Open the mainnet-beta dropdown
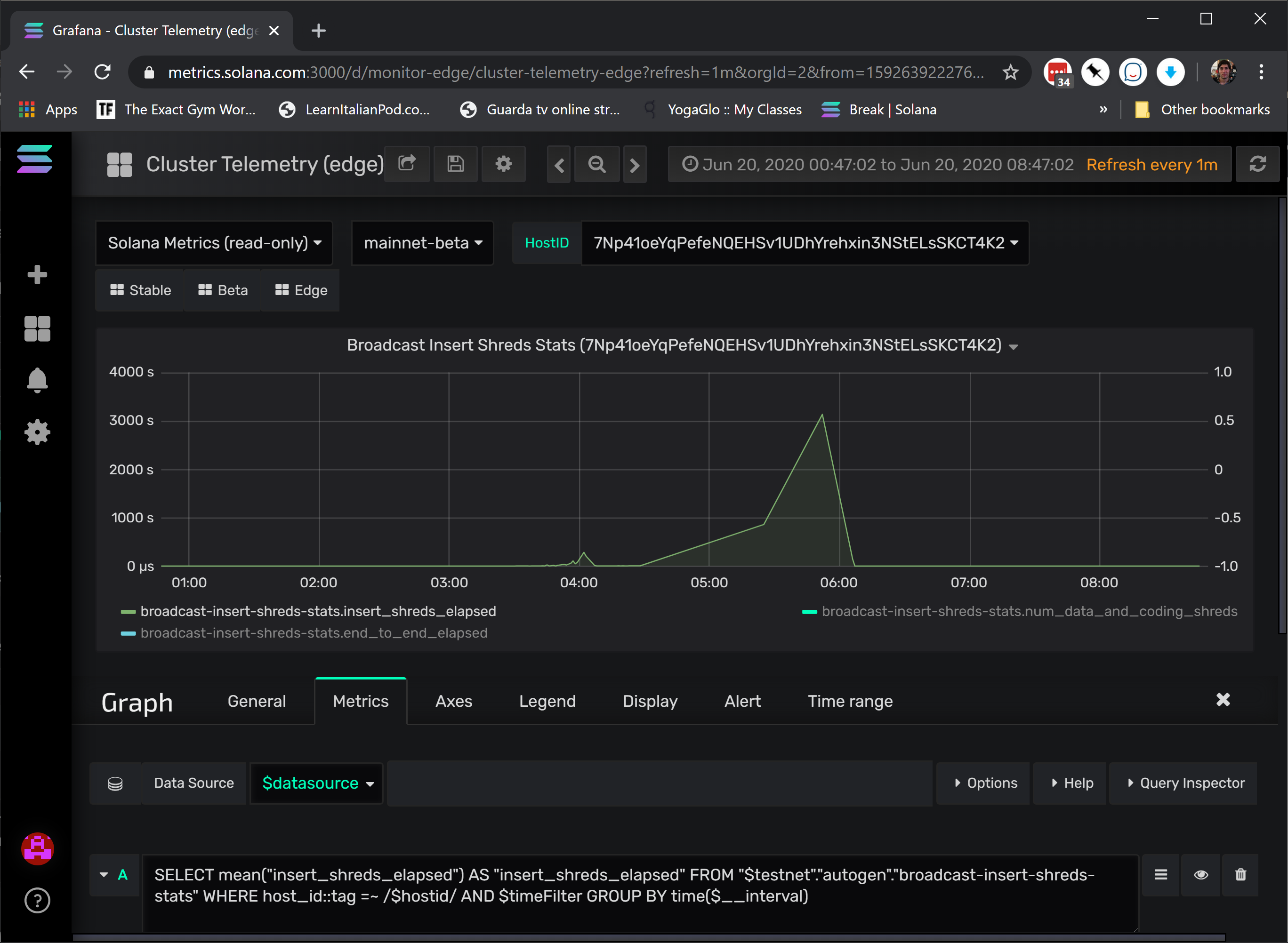The image size is (1288, 943). coord(422,243)
